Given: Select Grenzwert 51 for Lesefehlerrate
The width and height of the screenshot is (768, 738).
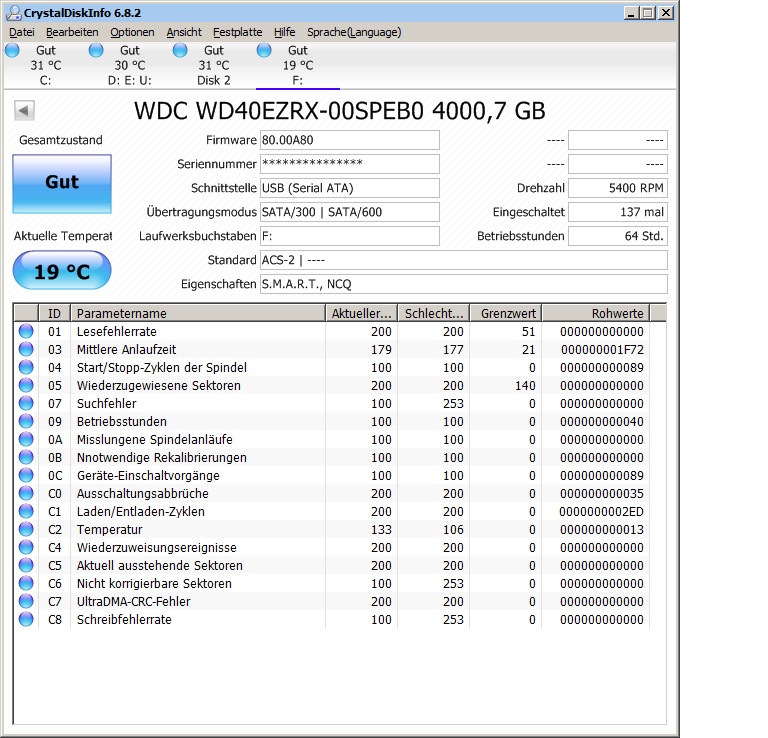Looking at the screenshot, I should point(528,332).
